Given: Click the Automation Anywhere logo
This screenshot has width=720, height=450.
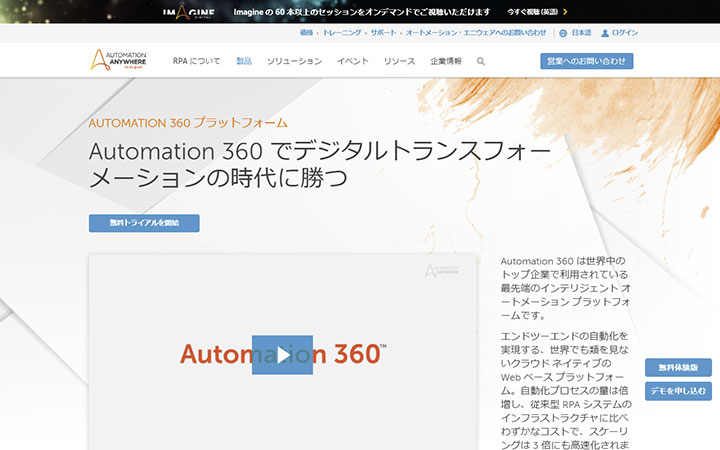Looking at the screenshot, I should (118, 60).
